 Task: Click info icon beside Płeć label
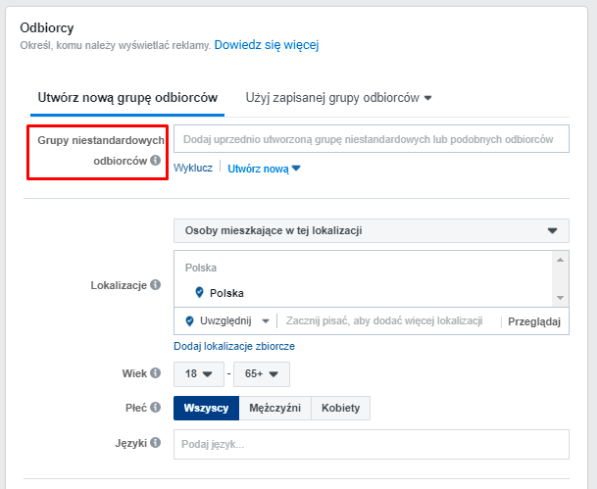[155, 408]
